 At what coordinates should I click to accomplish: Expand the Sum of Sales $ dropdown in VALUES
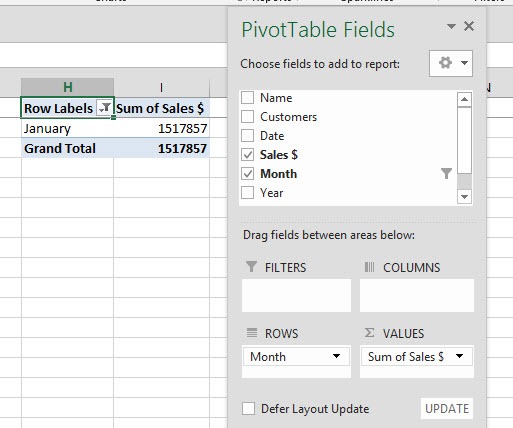coord(459,356)
